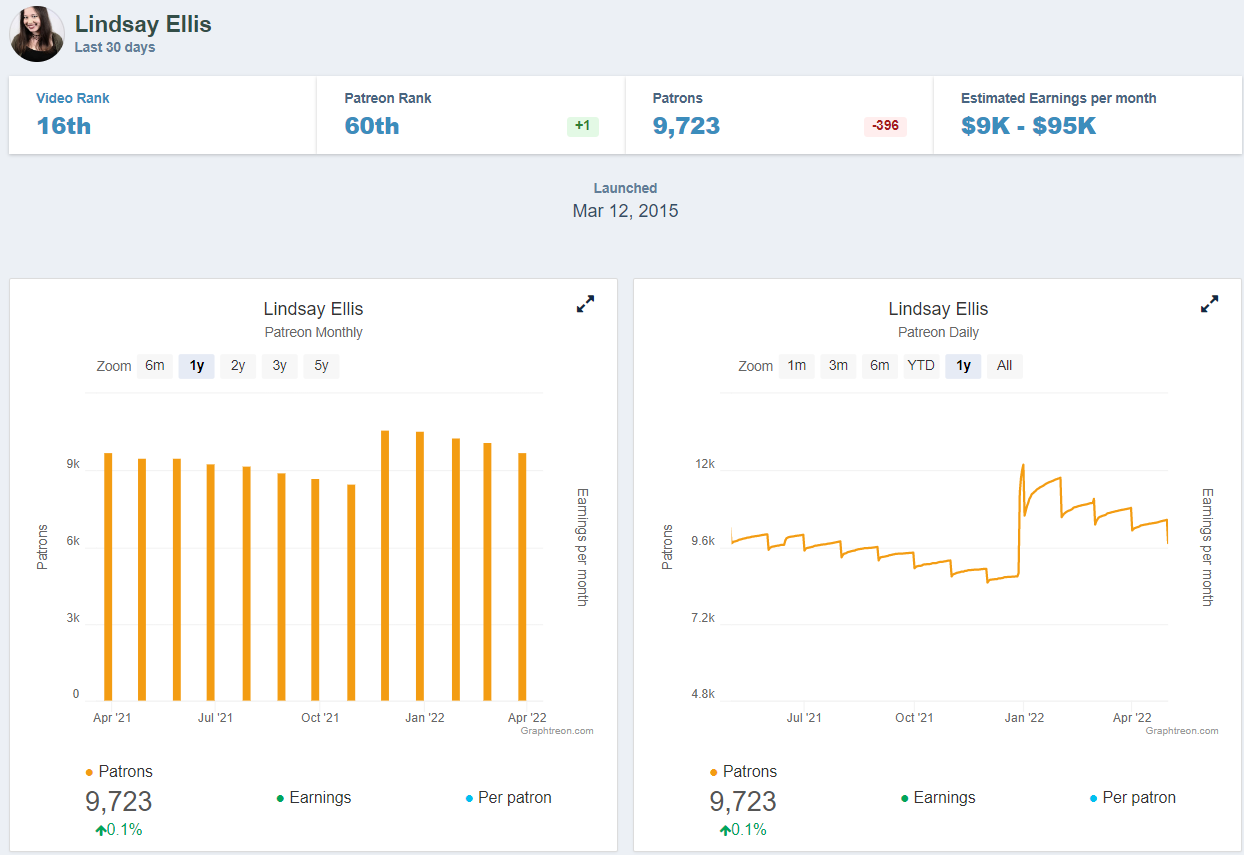Select 6m zoom on Patreon Monthly chart
Screen dimensions: 1244x855
coord(155,366)
